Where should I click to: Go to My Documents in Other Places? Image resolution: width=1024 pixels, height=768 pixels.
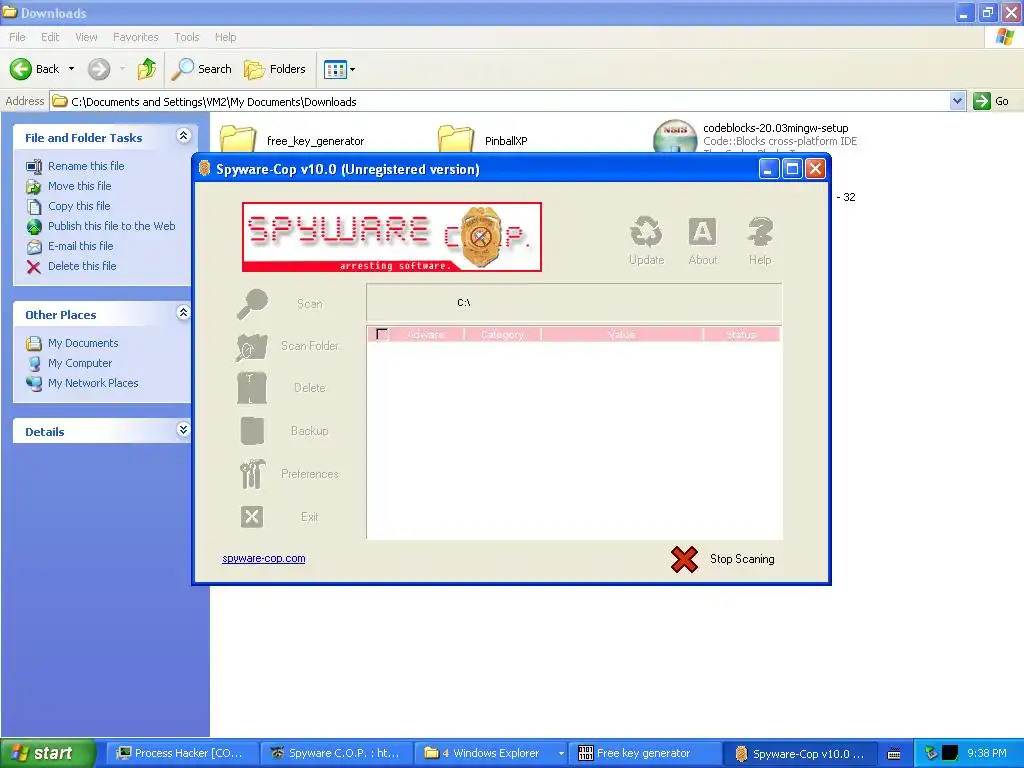[x=83, y=344]
